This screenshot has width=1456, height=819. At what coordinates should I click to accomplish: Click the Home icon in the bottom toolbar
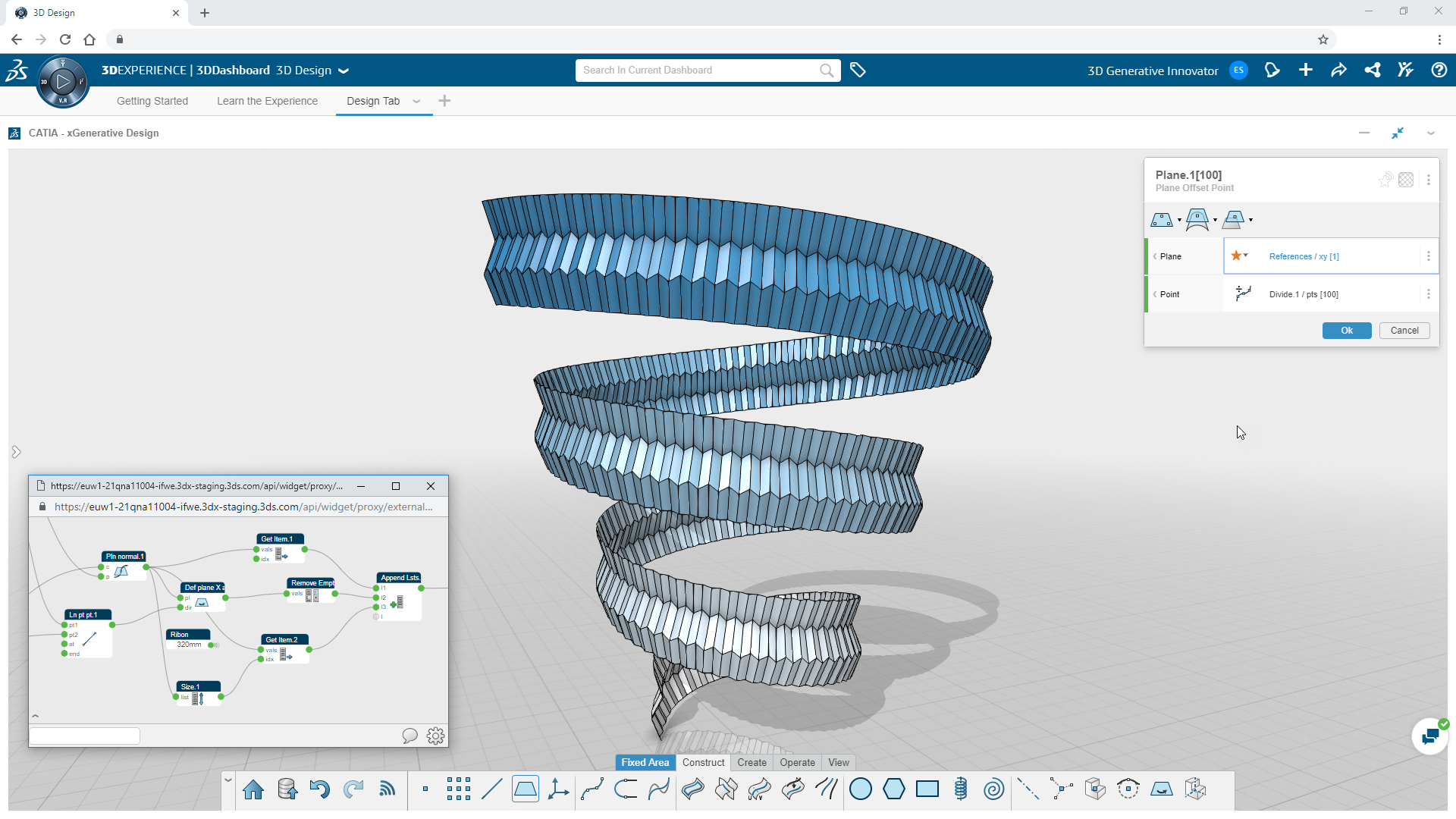pos(253,789)
